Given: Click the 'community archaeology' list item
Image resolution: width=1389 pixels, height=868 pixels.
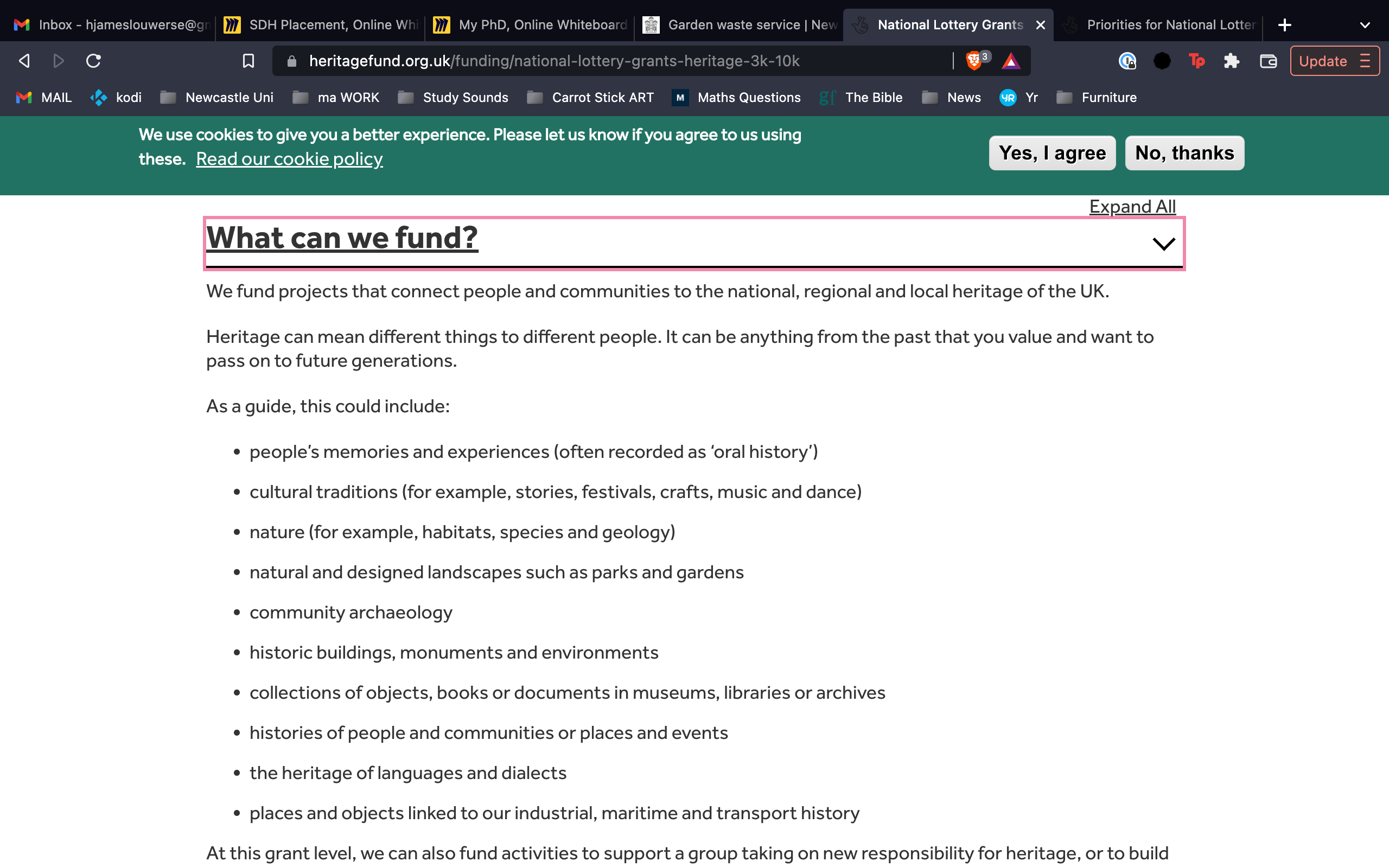Looking at the screenshot, I should click(x=351, y=612).
